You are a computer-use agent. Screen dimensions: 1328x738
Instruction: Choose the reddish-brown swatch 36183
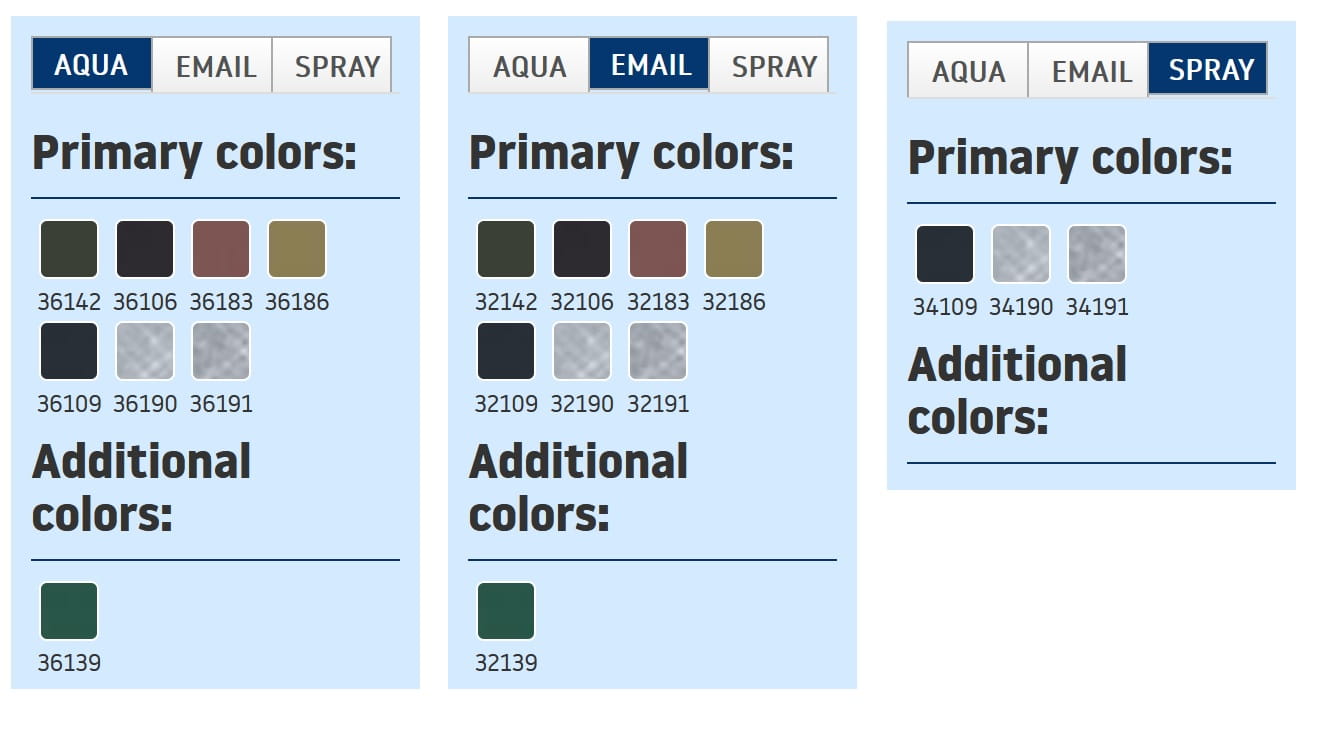[221, 249]
